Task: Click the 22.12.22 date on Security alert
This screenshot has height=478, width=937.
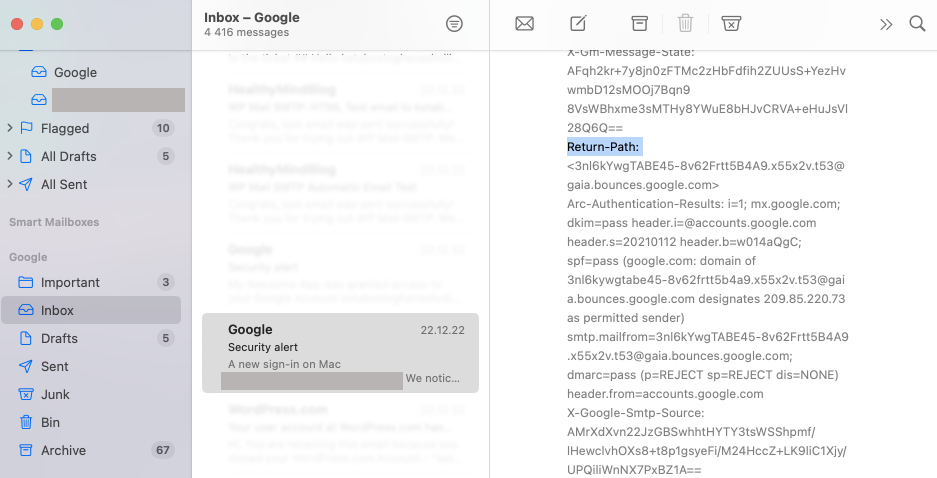Action: 442,330
